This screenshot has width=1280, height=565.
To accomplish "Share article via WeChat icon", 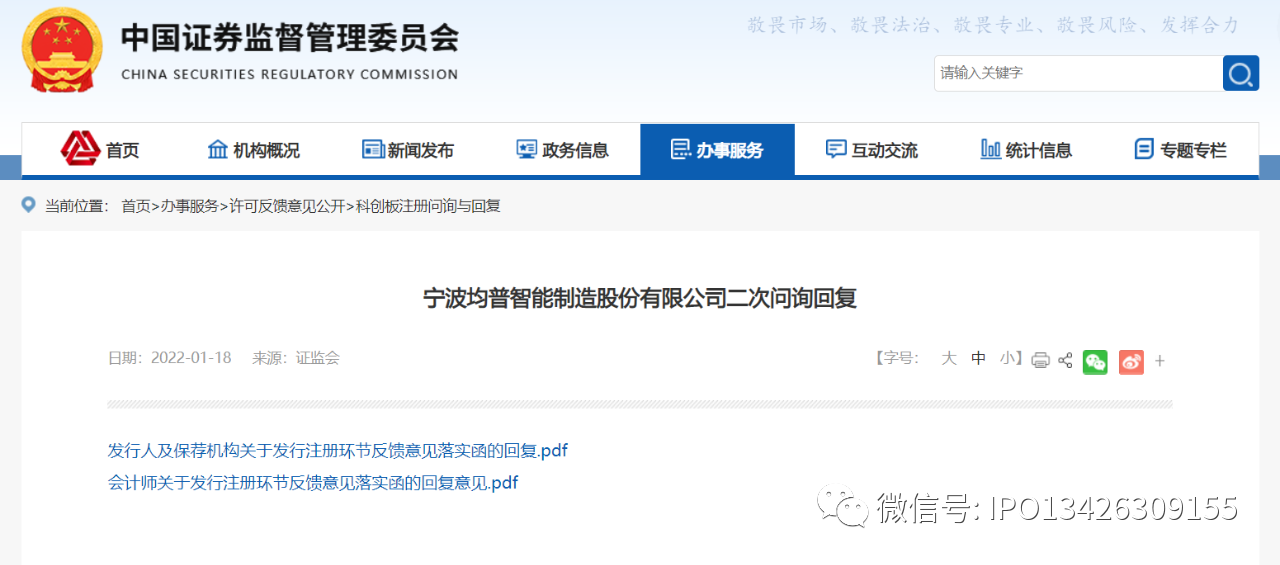I will pyautogui.click(x=1095, y=361).
